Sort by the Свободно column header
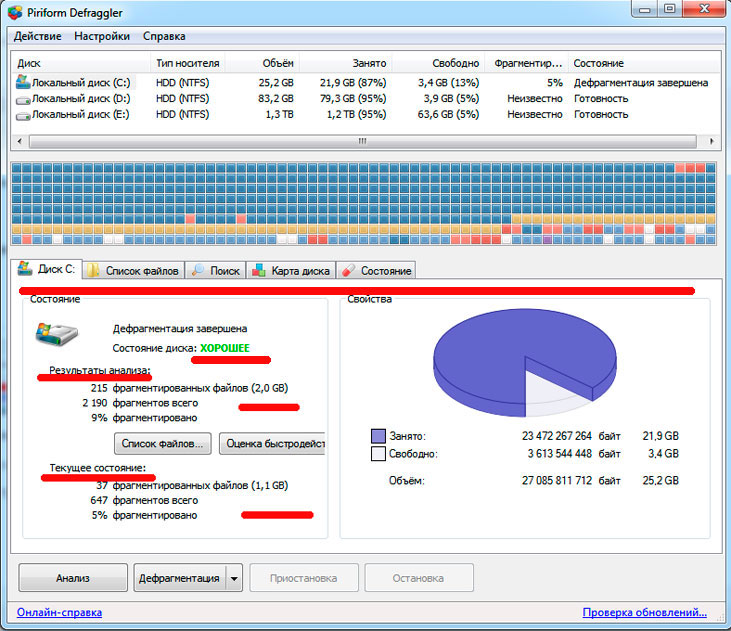 [x=439, y=63]
